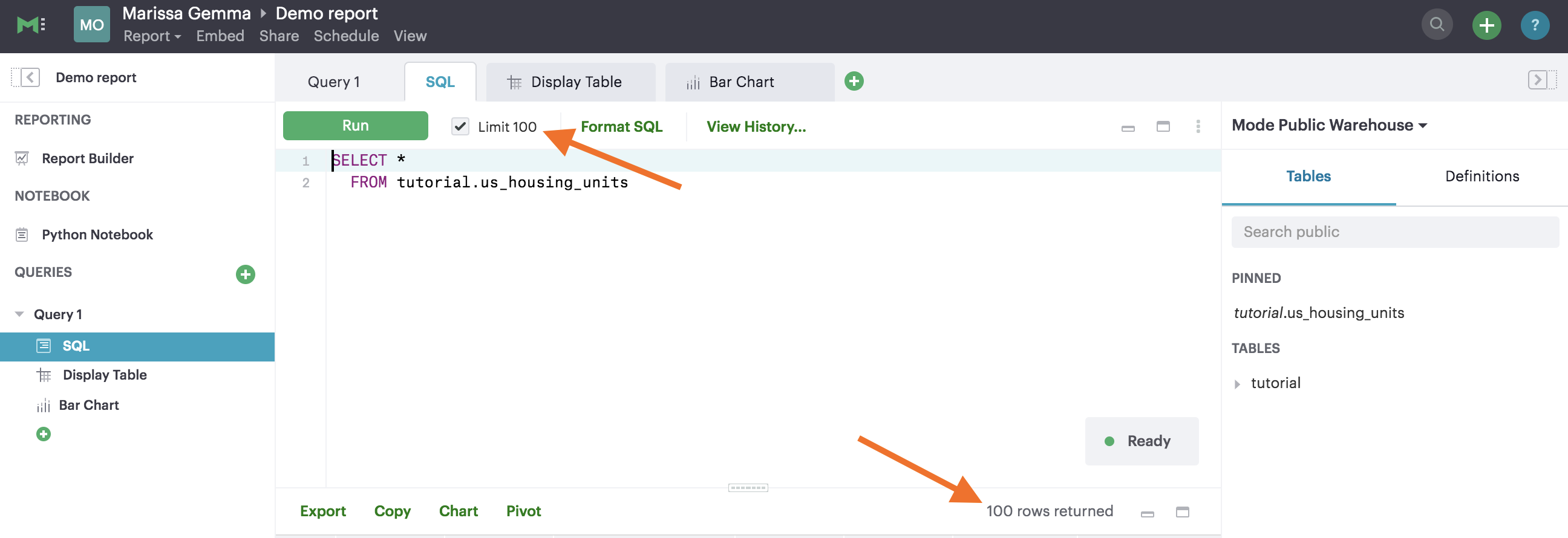Minimize the SQL editor pane
Screen dimensions: 1568x538
(x=1128, y=128)
